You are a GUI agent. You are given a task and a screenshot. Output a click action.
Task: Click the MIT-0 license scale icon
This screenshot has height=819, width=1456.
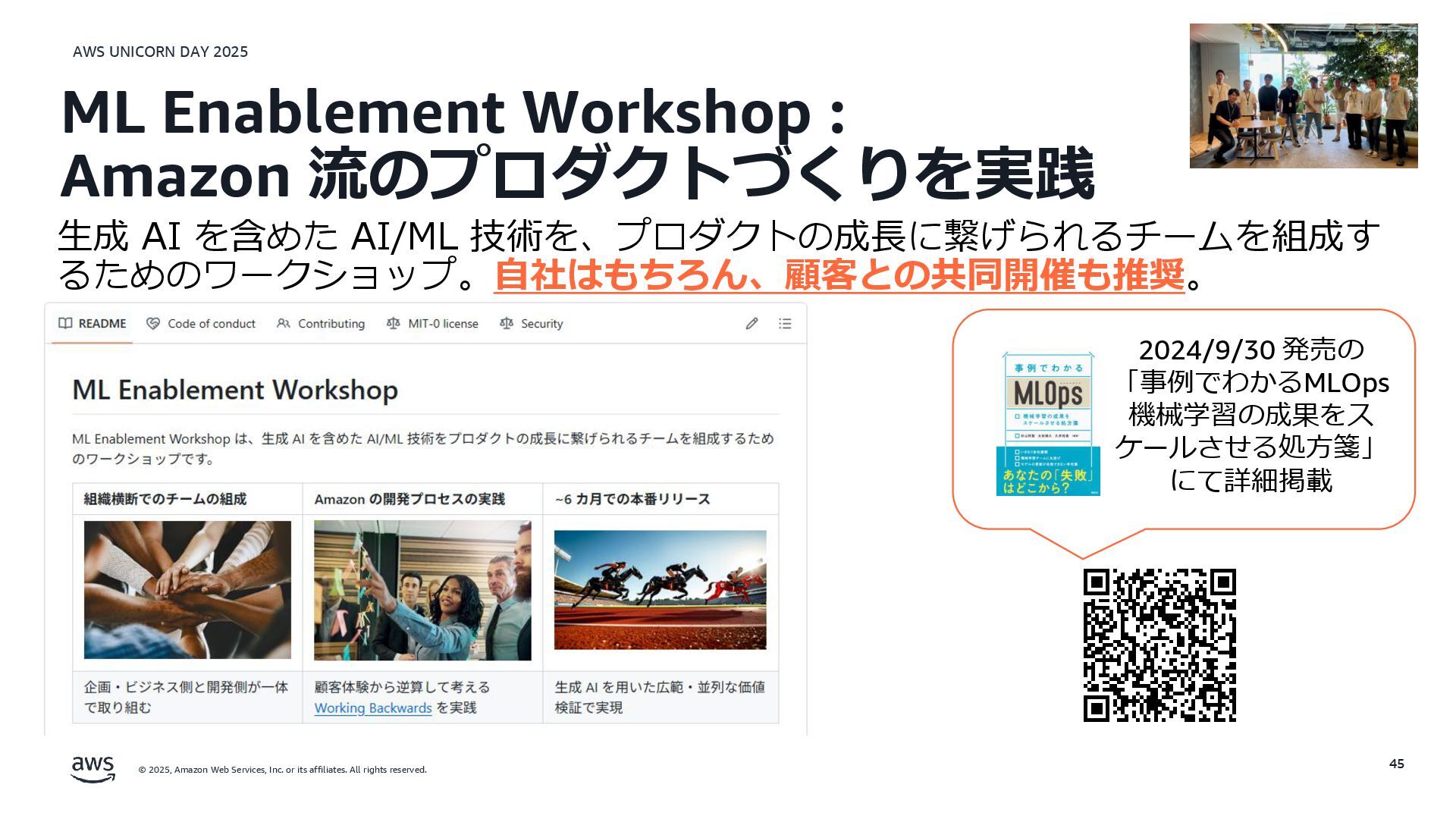pyautogui.click(x=393, y=324)
